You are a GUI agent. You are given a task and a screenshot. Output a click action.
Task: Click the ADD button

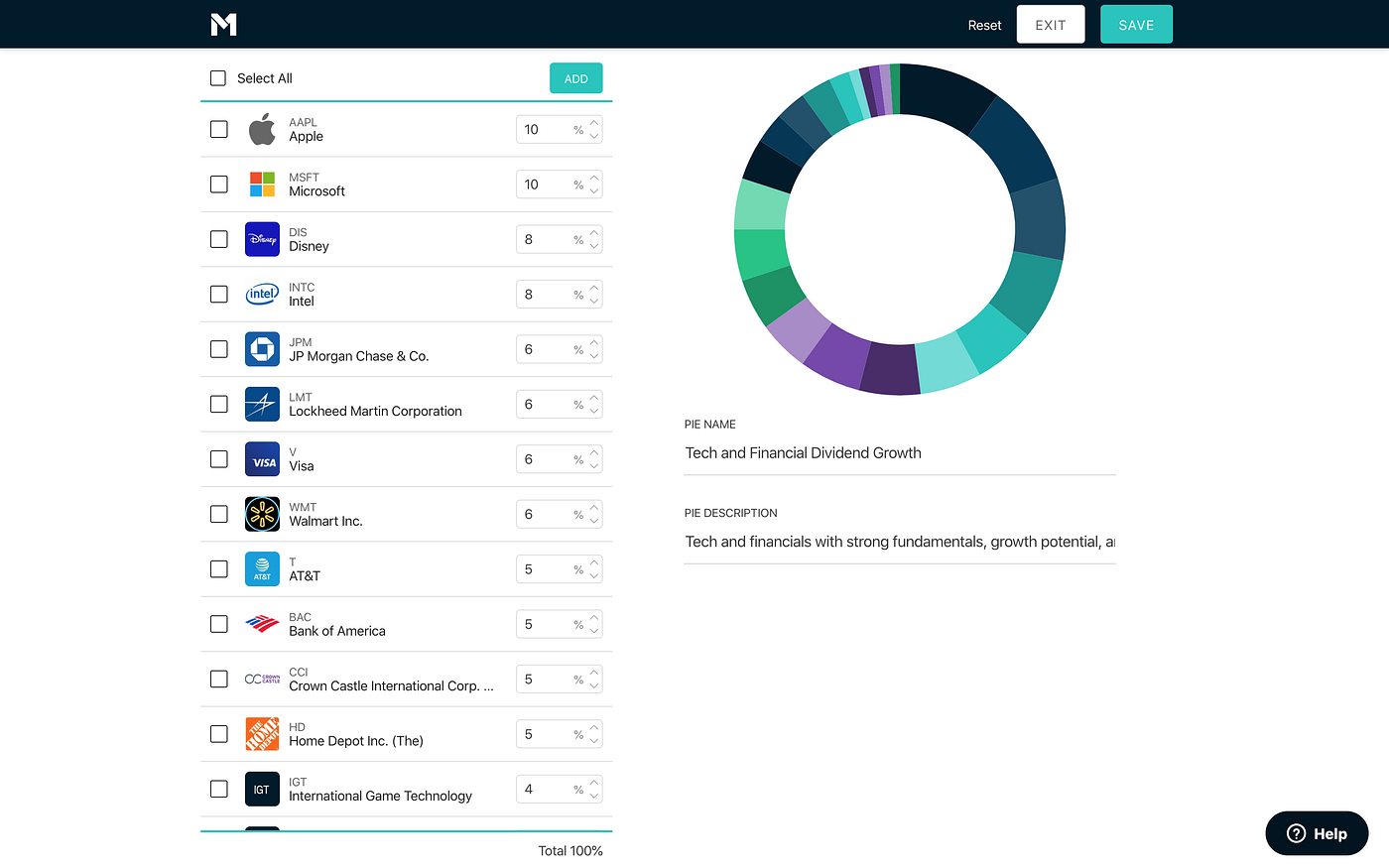point(576,78)
